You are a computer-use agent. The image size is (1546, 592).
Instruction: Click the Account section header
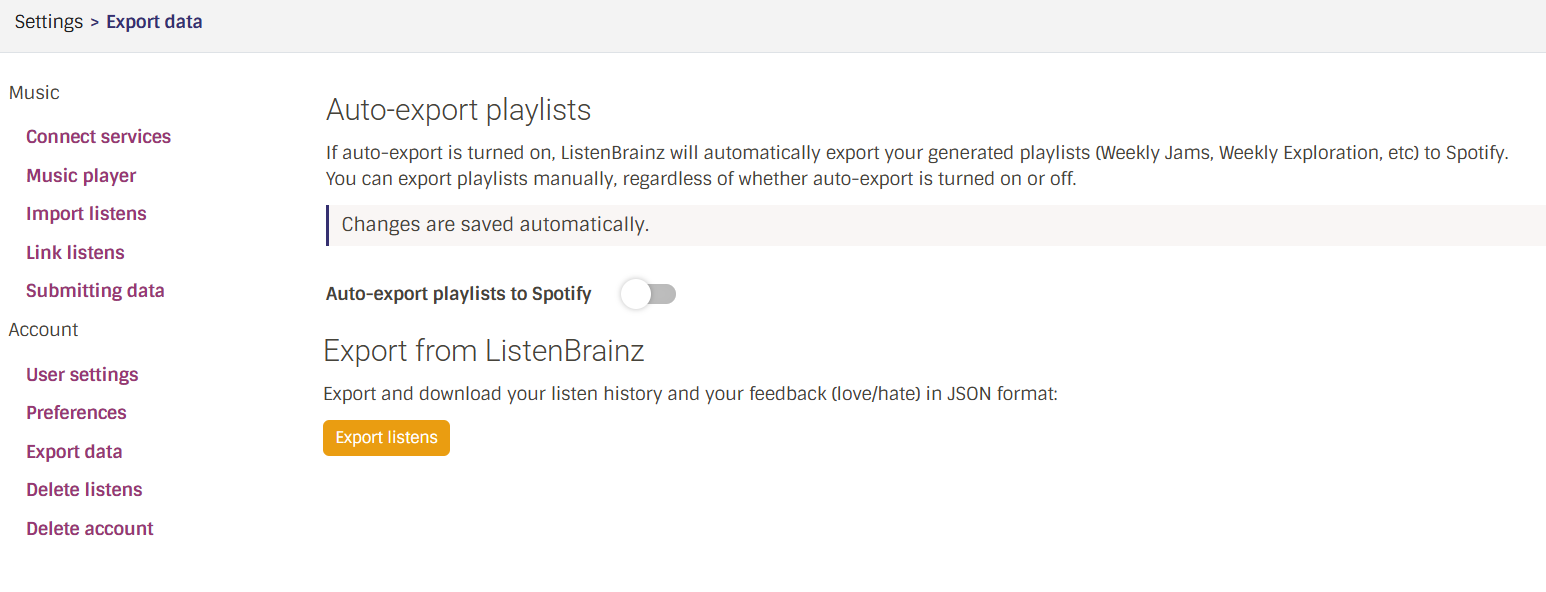[x=43, y=330]
